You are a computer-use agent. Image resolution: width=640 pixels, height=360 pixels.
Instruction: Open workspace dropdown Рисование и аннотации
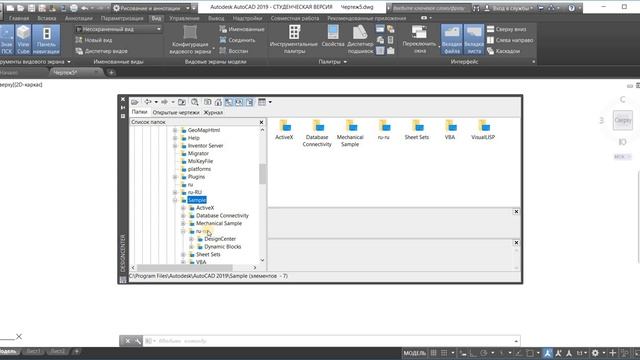pyautogui.click(x=151, y=8)
